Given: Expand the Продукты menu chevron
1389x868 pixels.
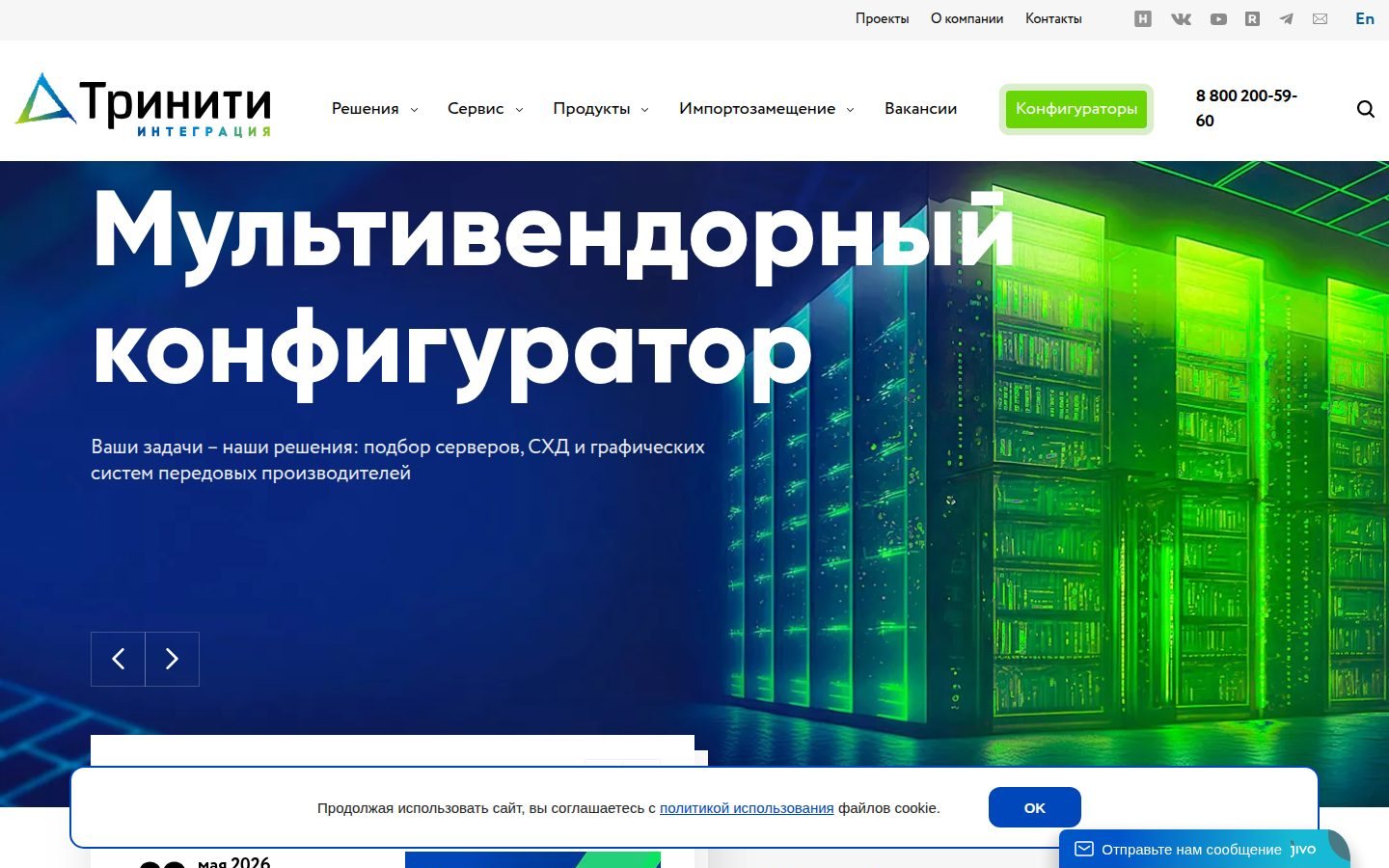Looking at the screenshot, I should click(645, 110).
